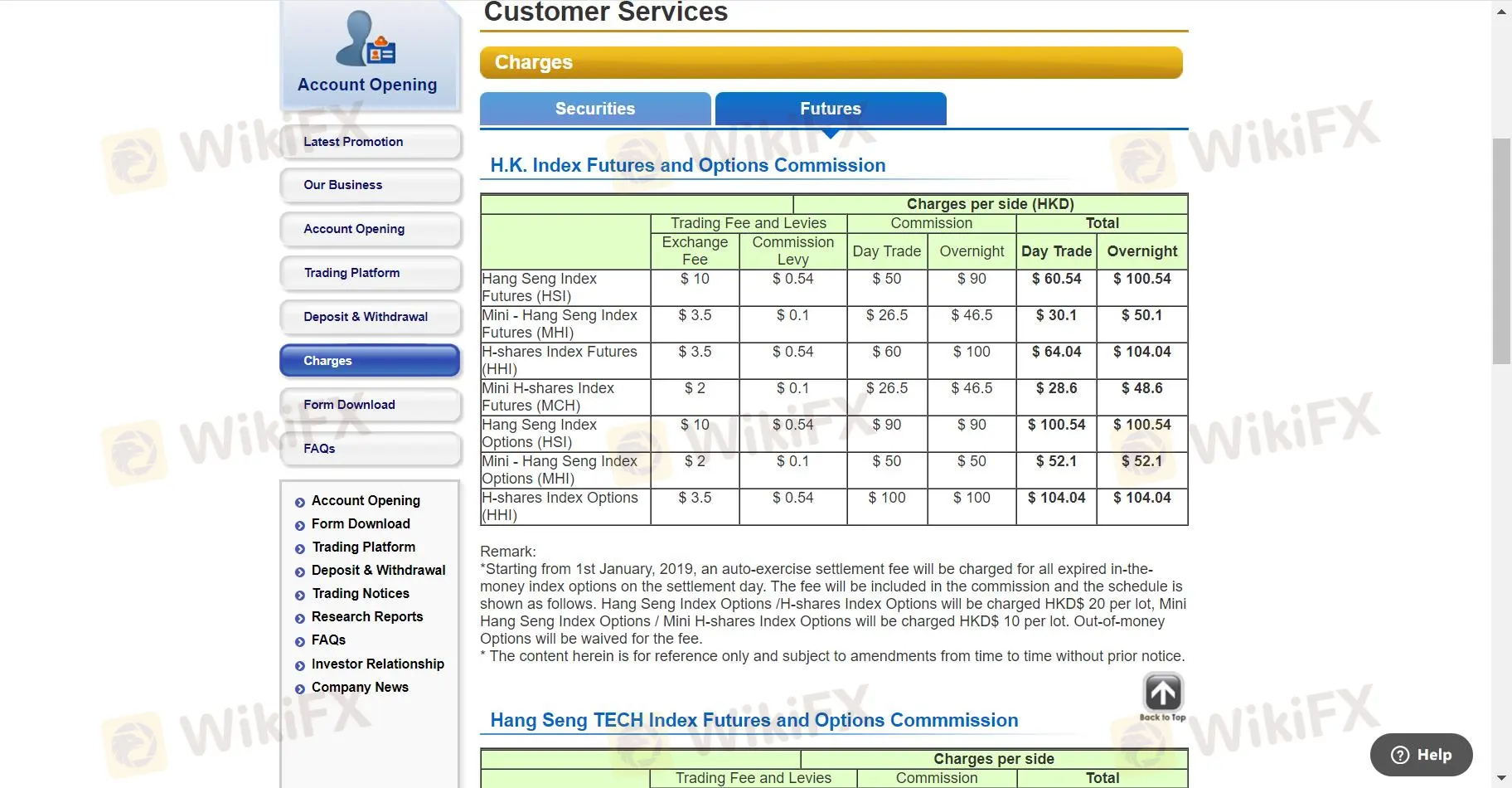
Task: Click bullet icon beside Trading Notices
Action: [x=300, y=595]
